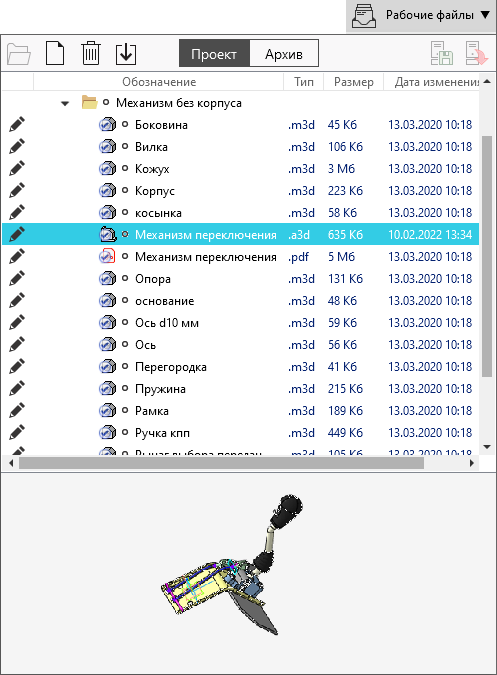Click the open folder icon in toolbar

(x=19, y=54)
